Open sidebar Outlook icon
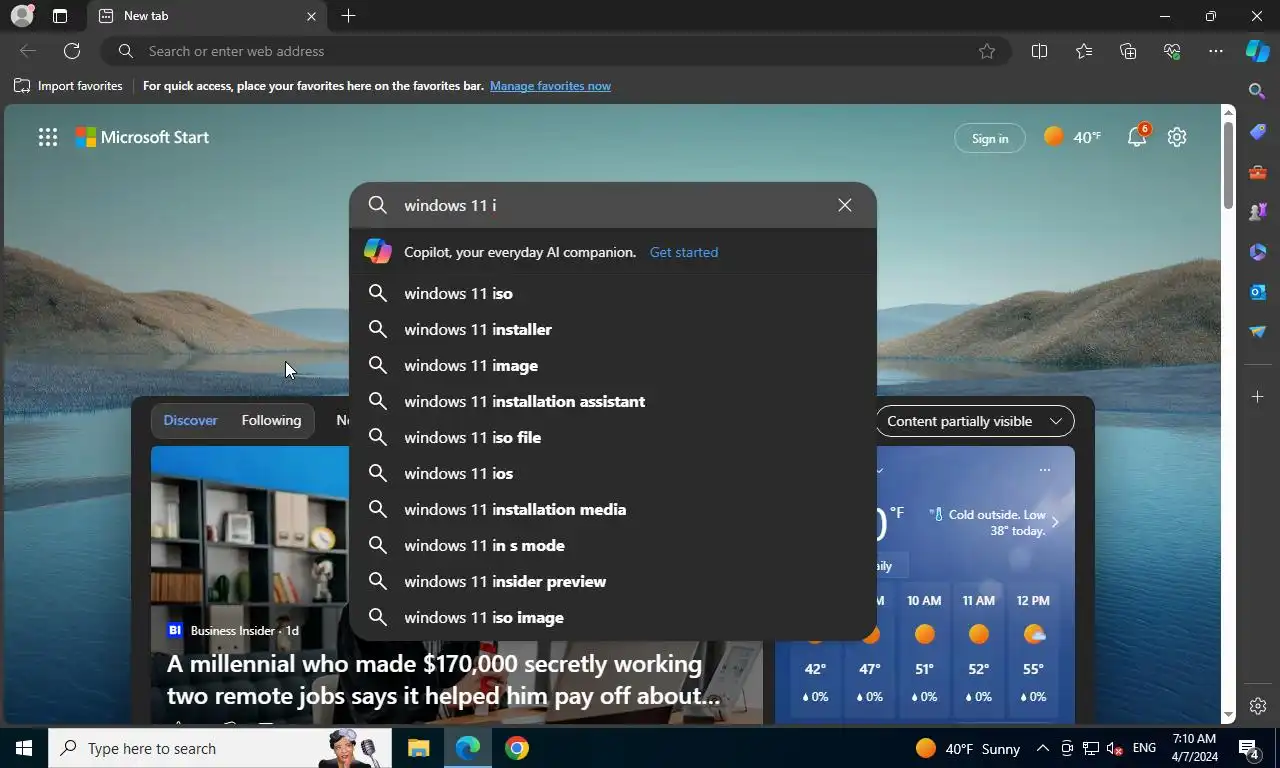The width and height of the screenshot is (1280, 768). (1258, 292)
